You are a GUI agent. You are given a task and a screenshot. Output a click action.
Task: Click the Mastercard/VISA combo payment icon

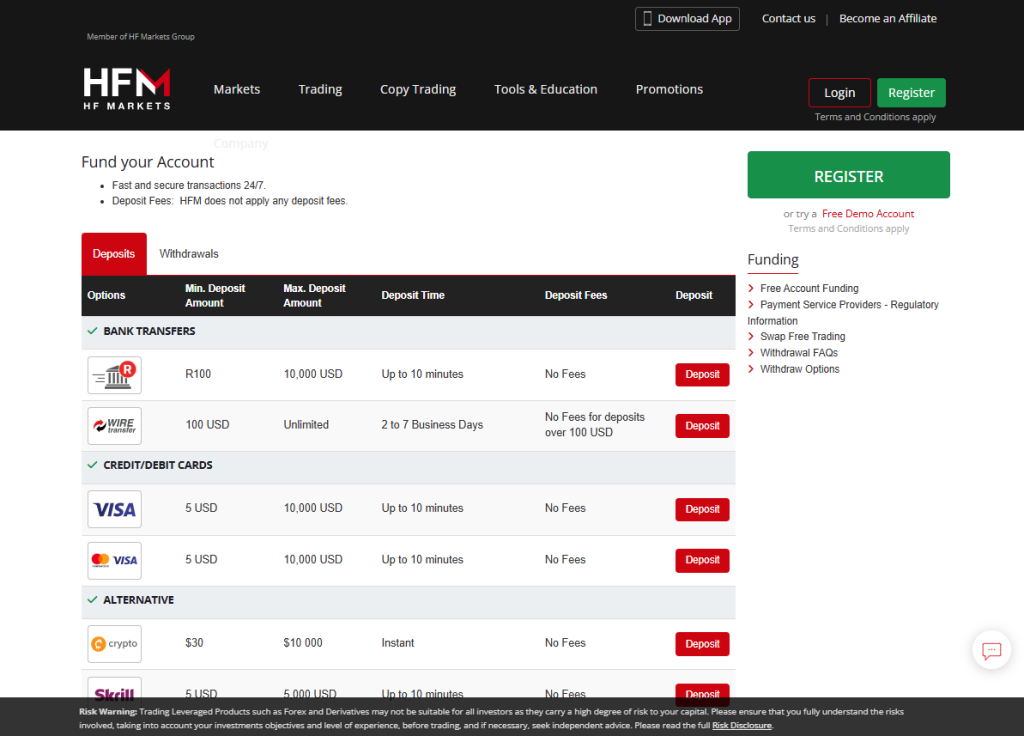113,560
